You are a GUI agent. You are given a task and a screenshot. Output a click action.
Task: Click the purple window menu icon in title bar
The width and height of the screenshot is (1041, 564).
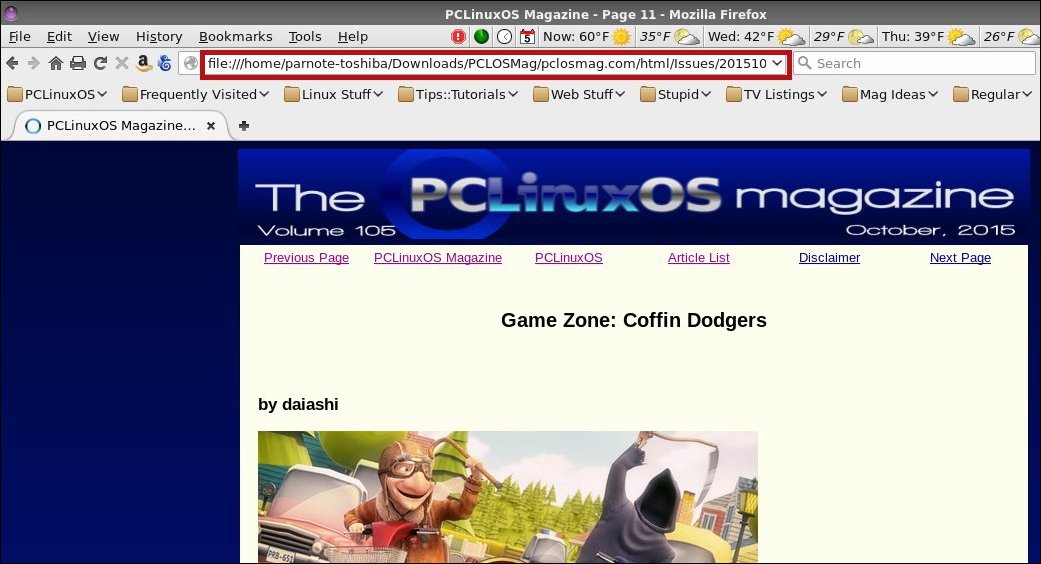click(11, 13)
